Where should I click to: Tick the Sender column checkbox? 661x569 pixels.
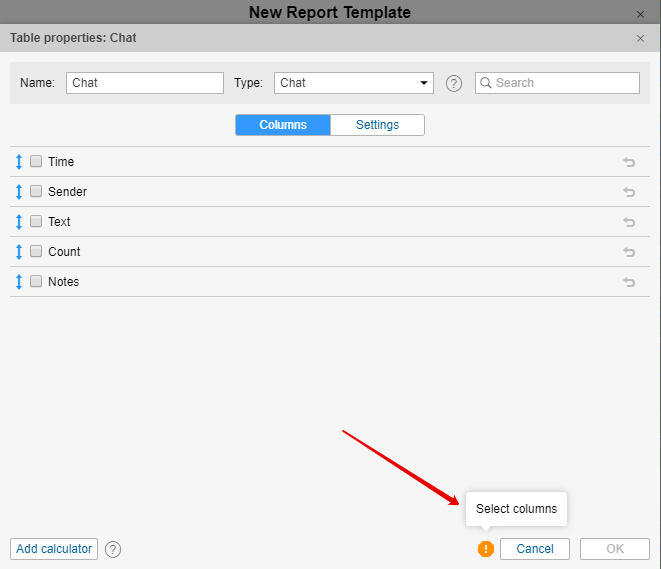tap(36, 192)
